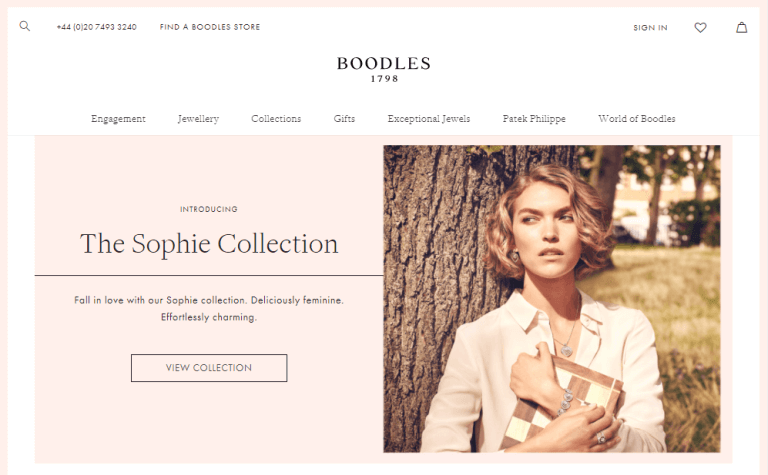Click the Introducing label above the heading
Screen dimensions: 768x475
pyautogui.click(x=209, y=209)
